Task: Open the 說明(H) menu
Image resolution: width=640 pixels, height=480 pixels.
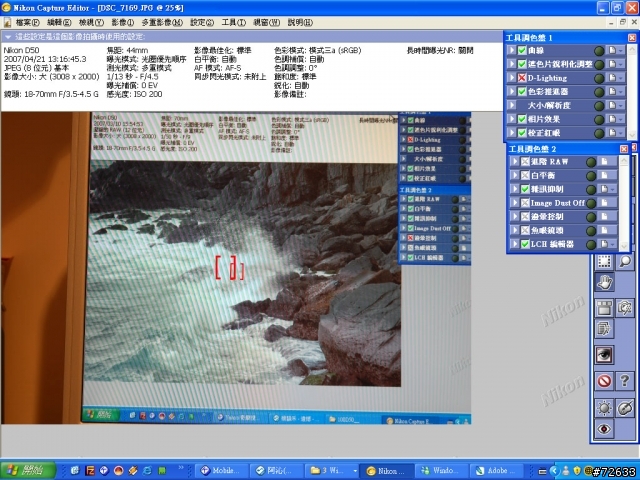Action: (300, 22)
